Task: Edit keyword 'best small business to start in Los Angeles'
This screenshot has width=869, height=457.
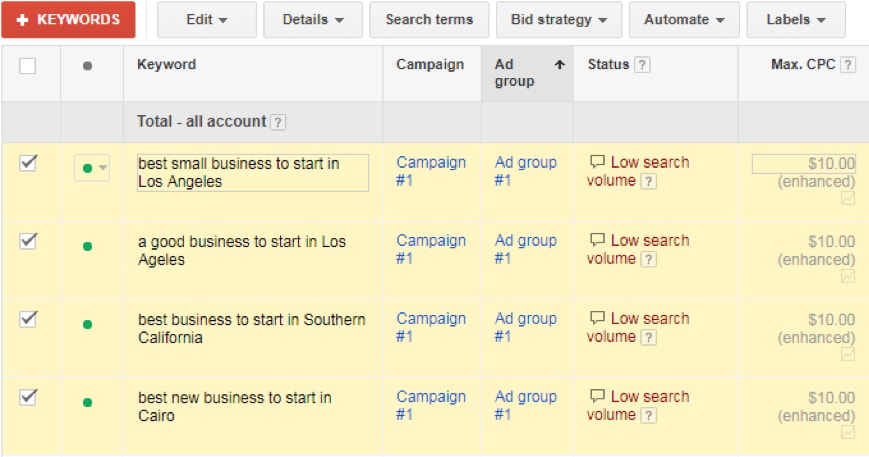Action: (x=253, y=173)
